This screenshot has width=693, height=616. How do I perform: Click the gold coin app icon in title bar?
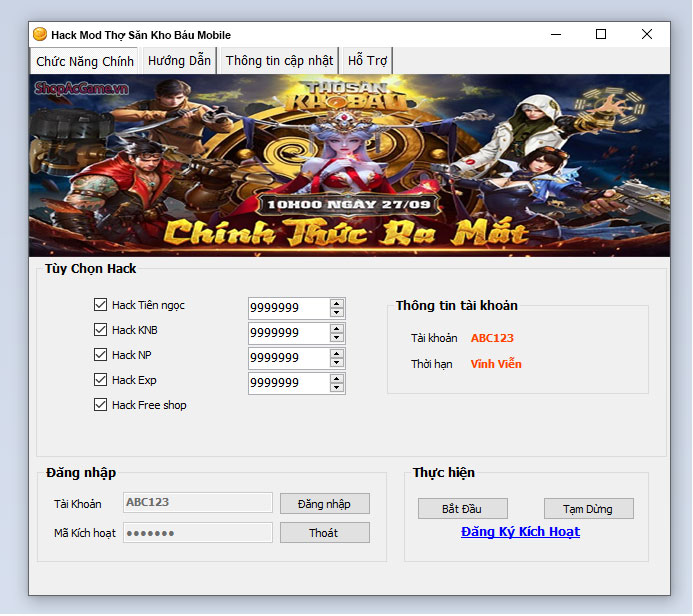coord(40,34)
